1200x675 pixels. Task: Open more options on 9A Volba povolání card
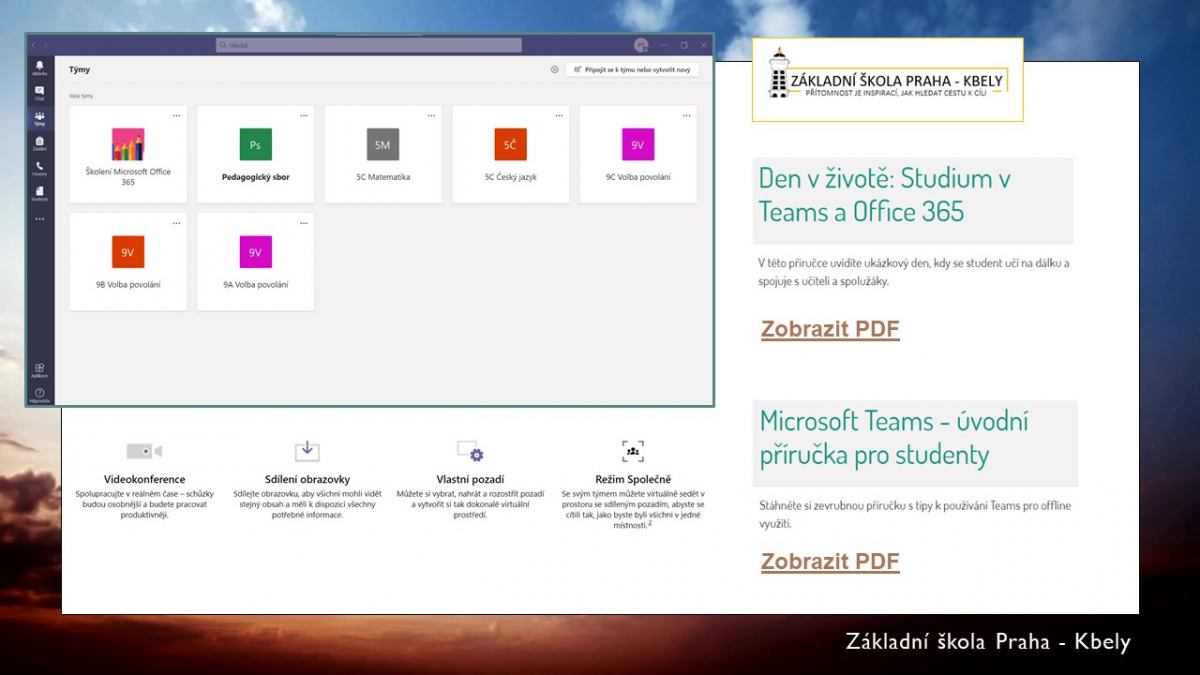(304, 222)
